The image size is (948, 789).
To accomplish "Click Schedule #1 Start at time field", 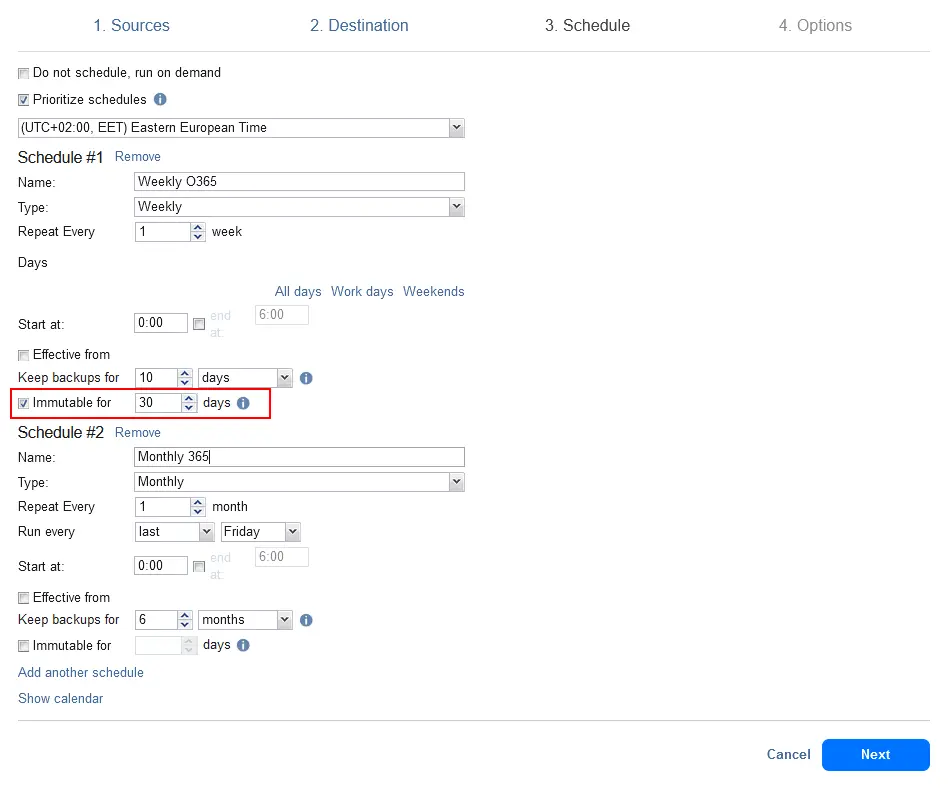I will click(x=161, y=323).
